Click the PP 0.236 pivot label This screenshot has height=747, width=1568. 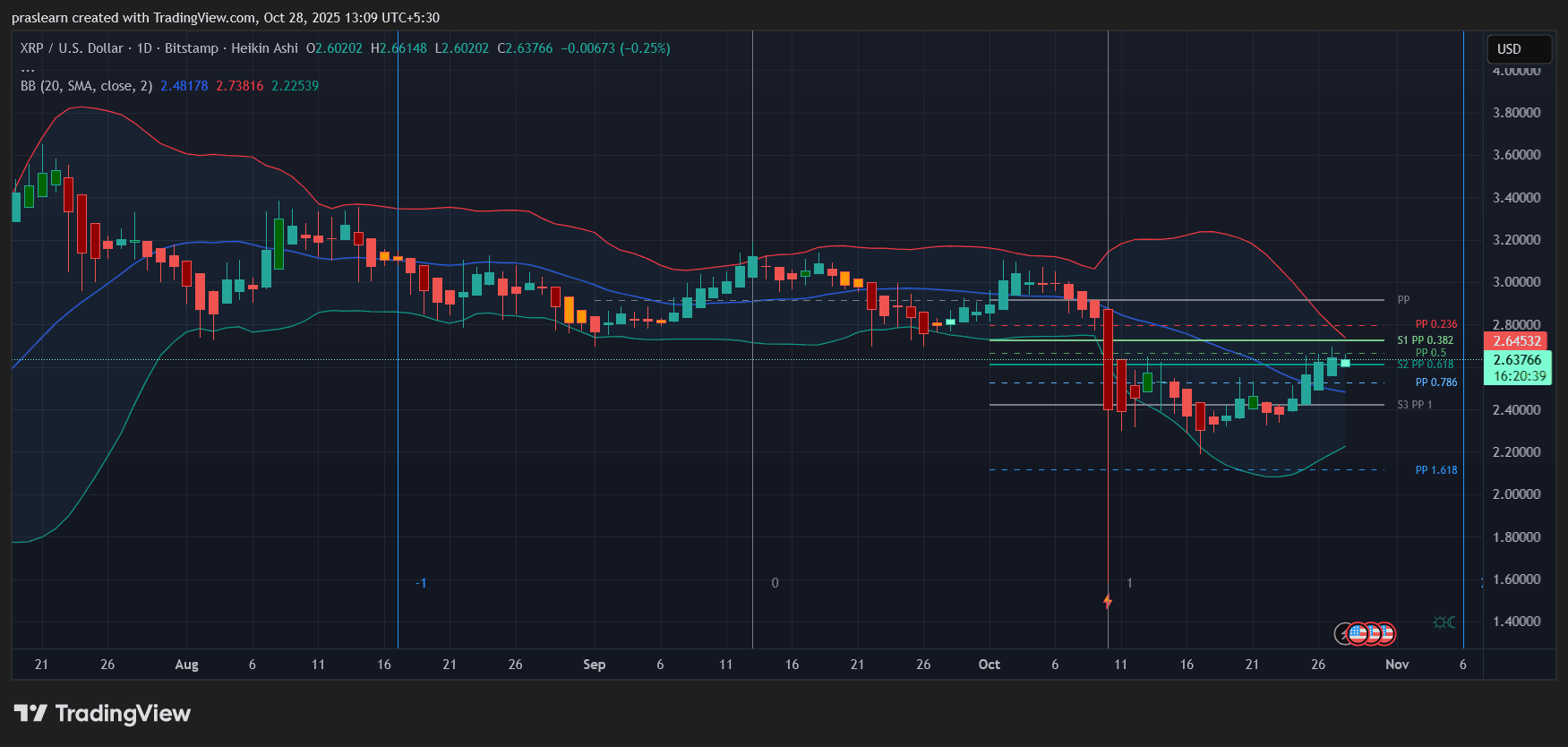coord(1436,324)
